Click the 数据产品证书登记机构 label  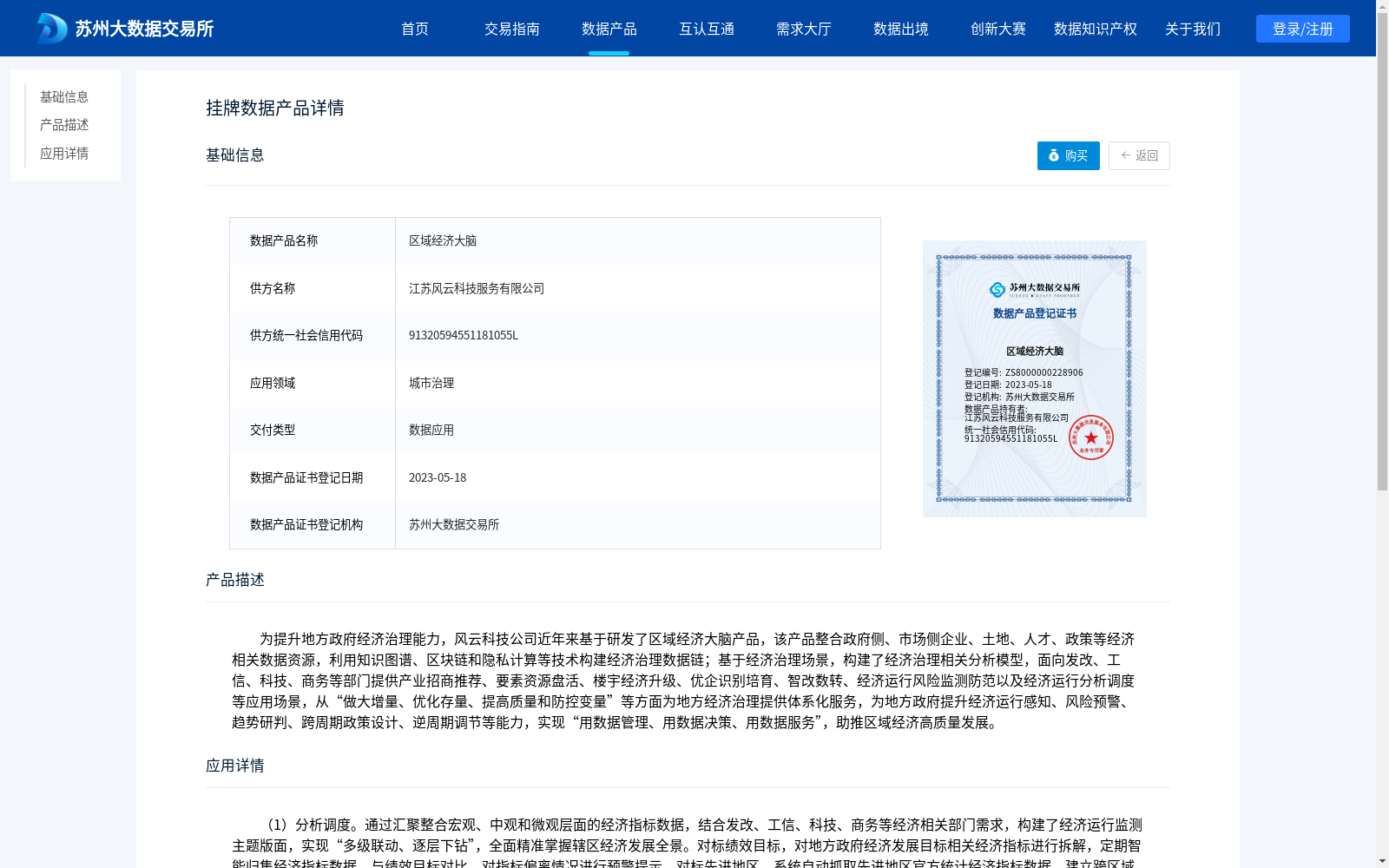pyautogui.click(x=306, y=524)
